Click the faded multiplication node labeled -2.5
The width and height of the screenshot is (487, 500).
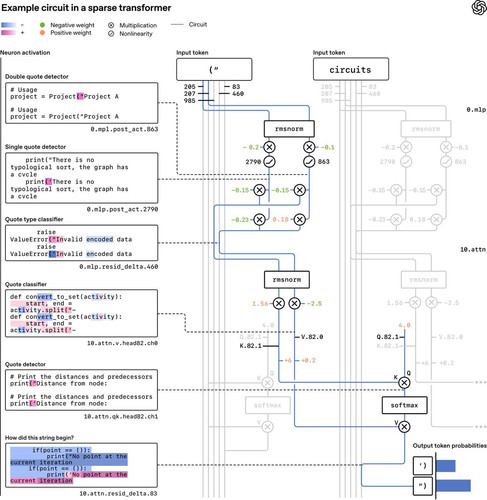(431, 303)
